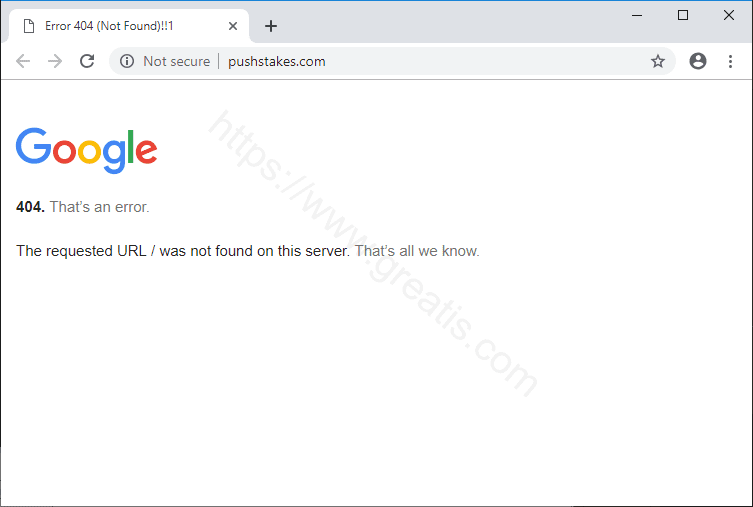Open the Chrome profile avatar icon
The width and height of the screenshot is (753, 507).
point(698,61)
